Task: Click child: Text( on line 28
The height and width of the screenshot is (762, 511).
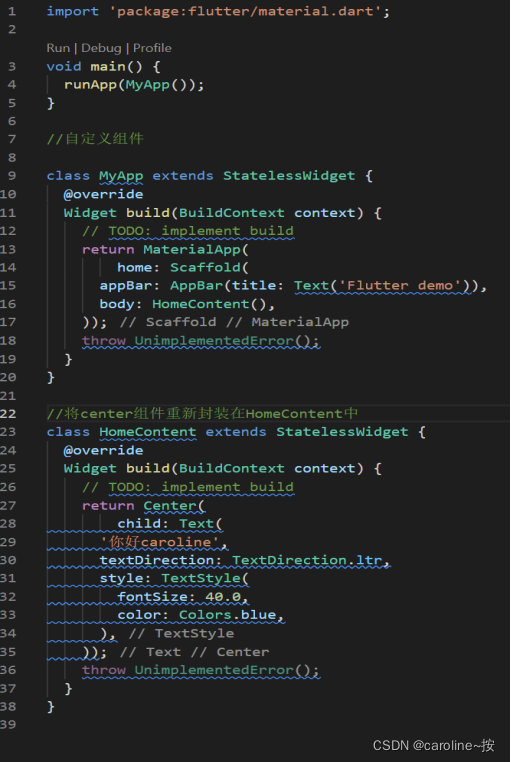Action: [170, 524]
